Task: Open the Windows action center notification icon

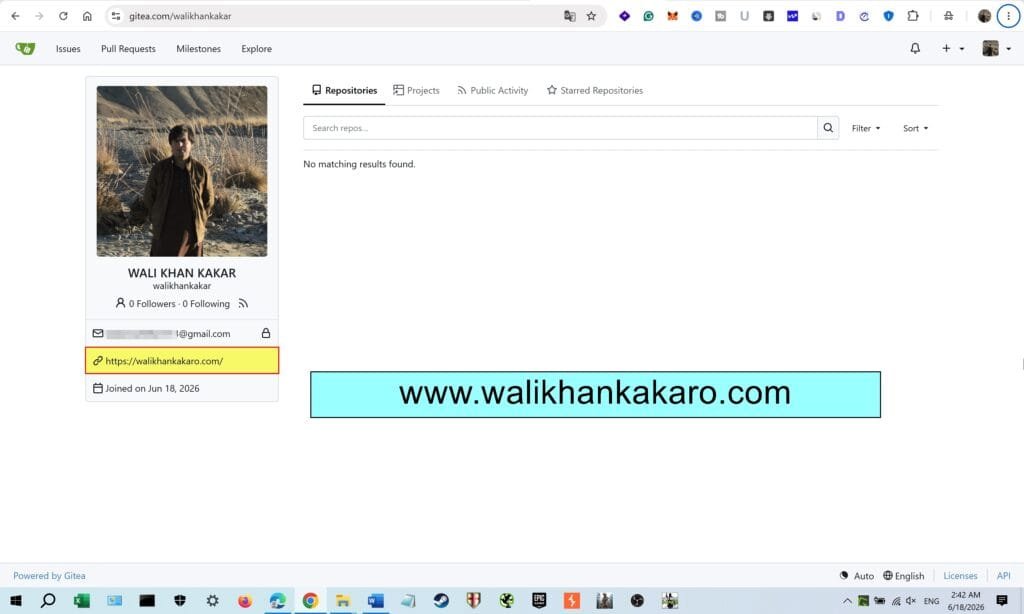Action: point(1002,600)
